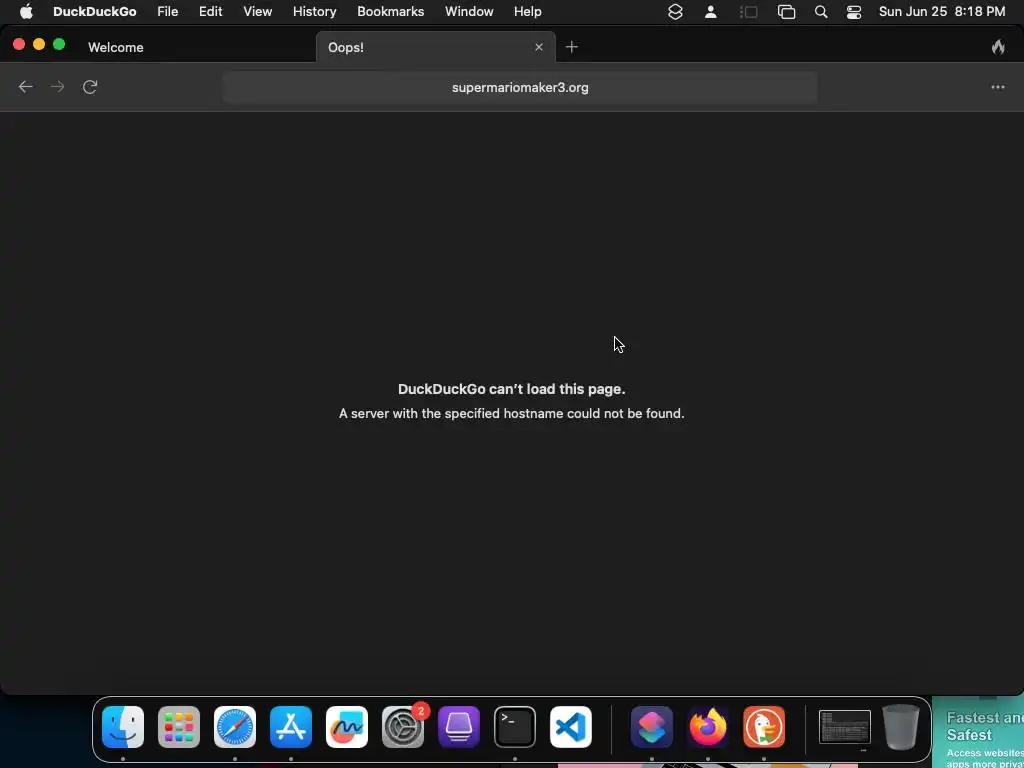Viewport: 1024px width, 768px height.
Task: Select the Oops! tab
Action: coord(436,47)
